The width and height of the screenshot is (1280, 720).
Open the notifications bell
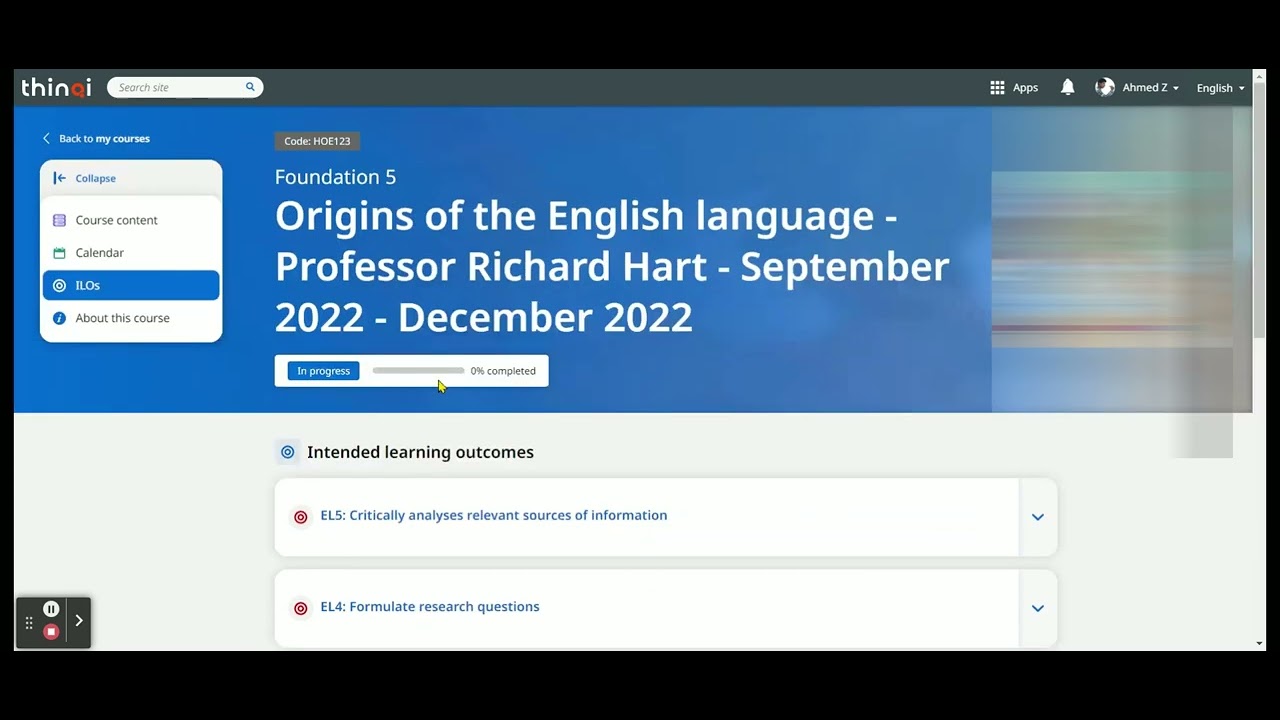coord(1068,88)
